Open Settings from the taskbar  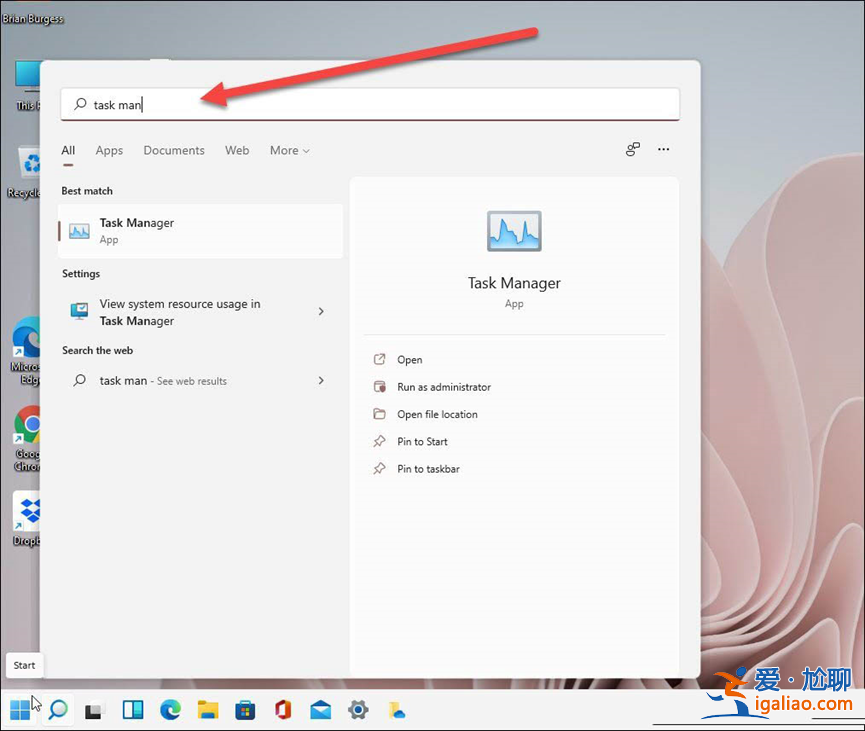(x=358, y=709)
